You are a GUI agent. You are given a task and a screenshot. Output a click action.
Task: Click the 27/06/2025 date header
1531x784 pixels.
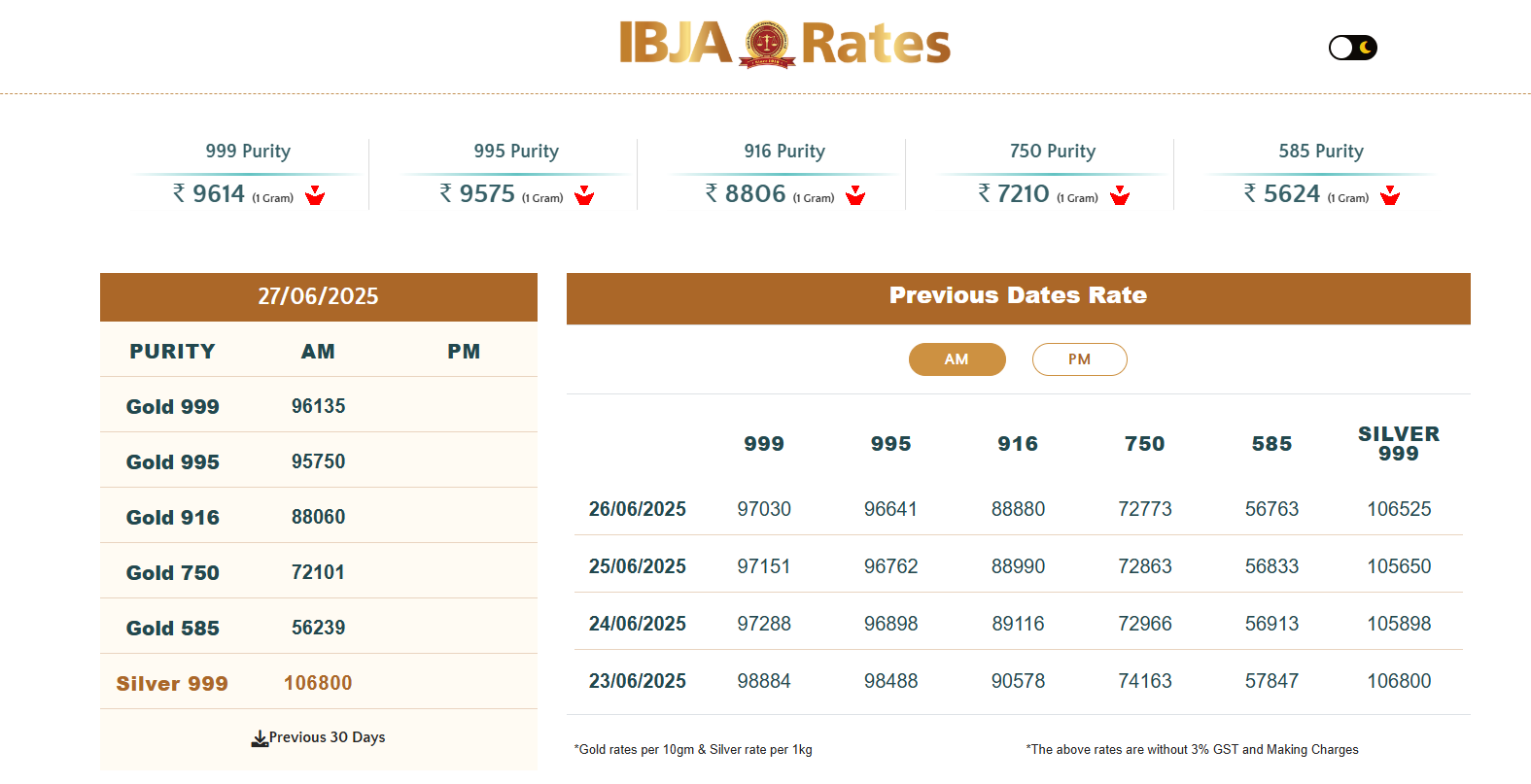(319, 296)
